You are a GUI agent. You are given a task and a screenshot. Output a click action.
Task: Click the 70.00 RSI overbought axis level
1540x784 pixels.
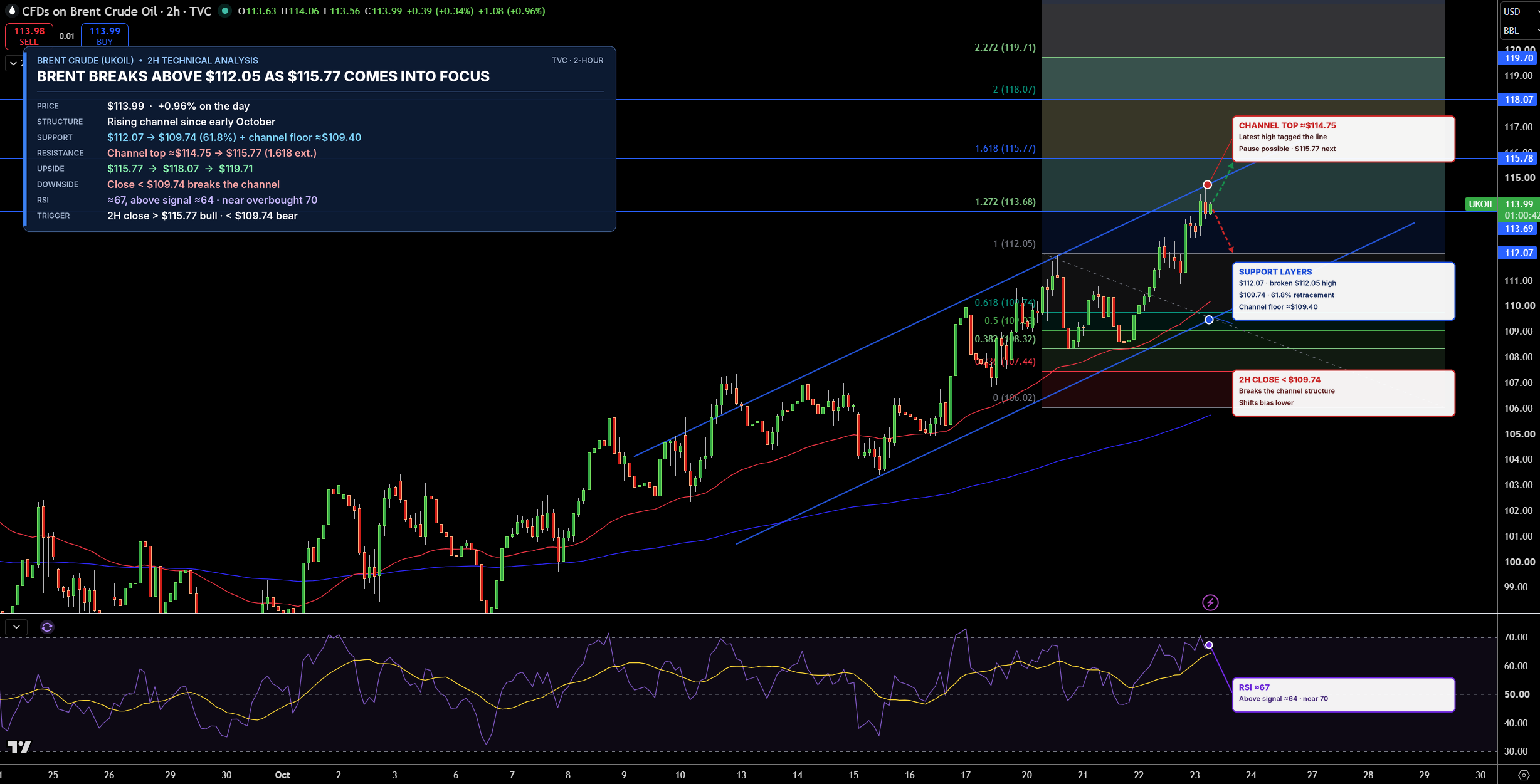click(x=1516, y=637)
